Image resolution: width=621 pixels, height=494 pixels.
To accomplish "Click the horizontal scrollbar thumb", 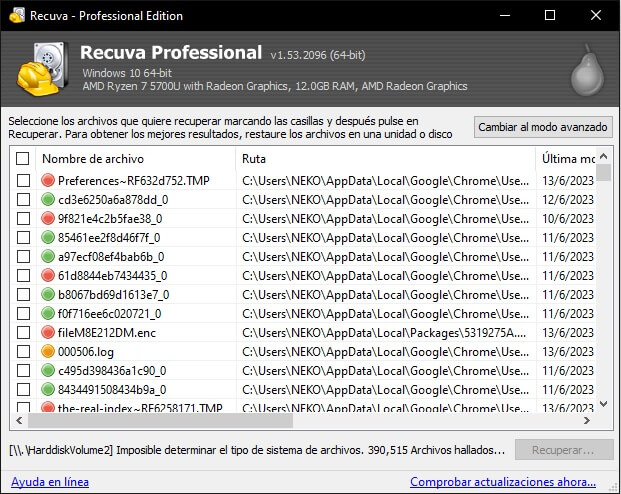I will click(160, 420).
